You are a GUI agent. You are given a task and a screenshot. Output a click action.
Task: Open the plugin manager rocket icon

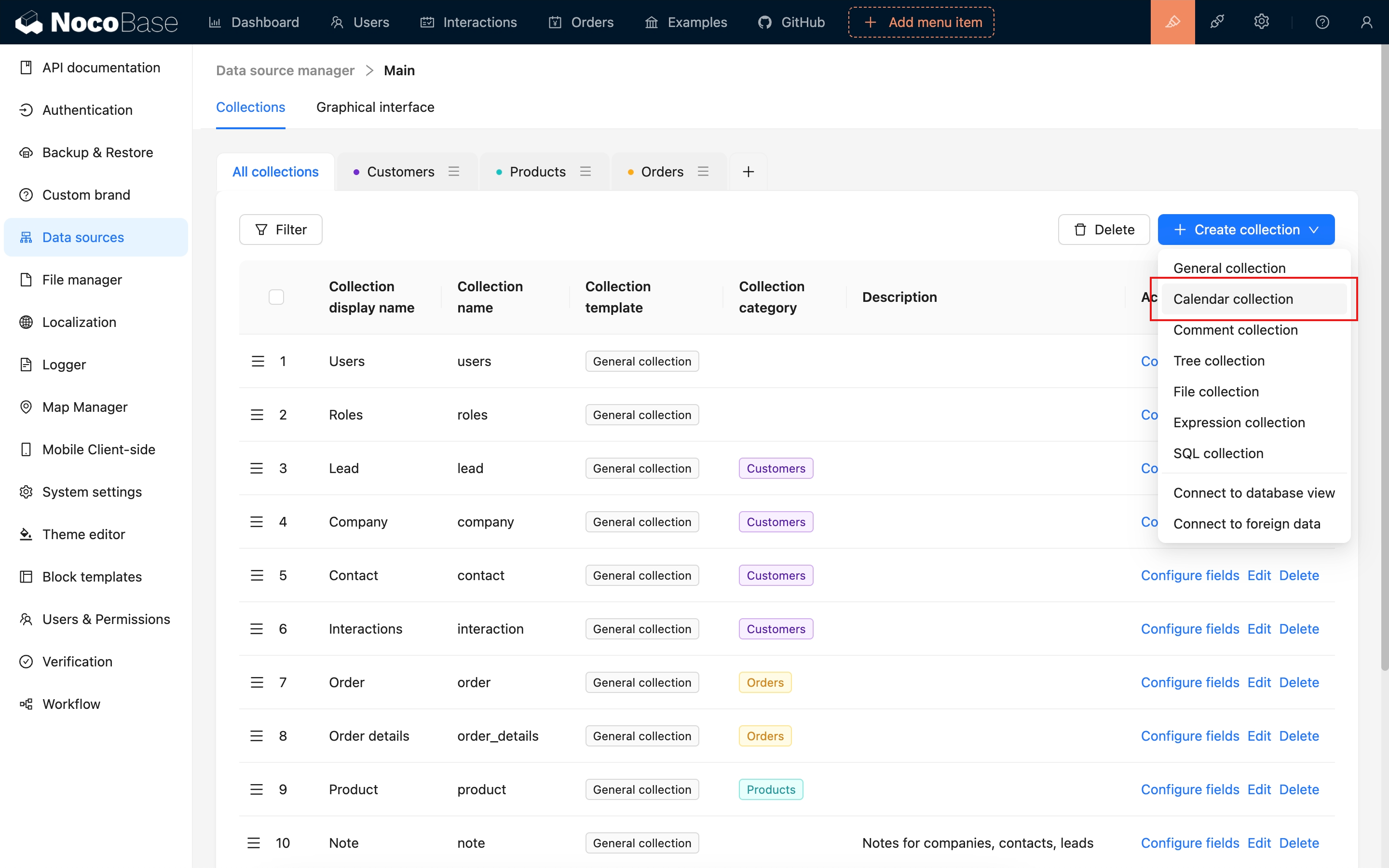[1217, 22]
